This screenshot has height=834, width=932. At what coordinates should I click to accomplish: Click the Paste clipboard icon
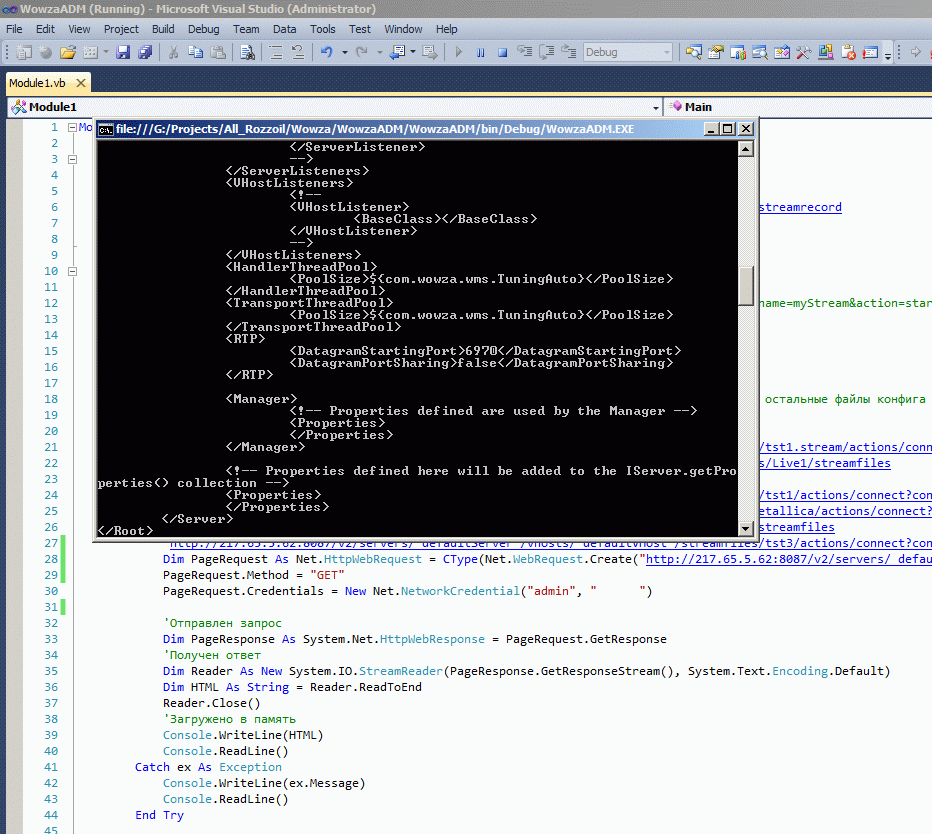(218, 52)
